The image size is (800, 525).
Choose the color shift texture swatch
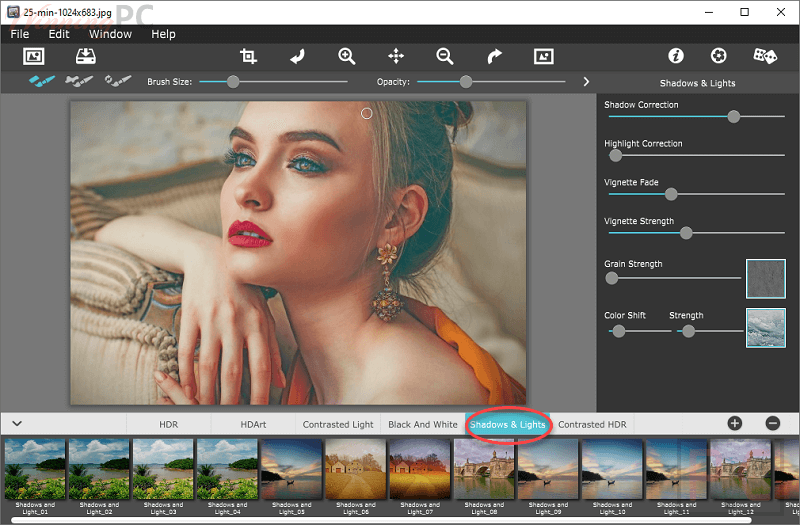[x=765, y=328]
